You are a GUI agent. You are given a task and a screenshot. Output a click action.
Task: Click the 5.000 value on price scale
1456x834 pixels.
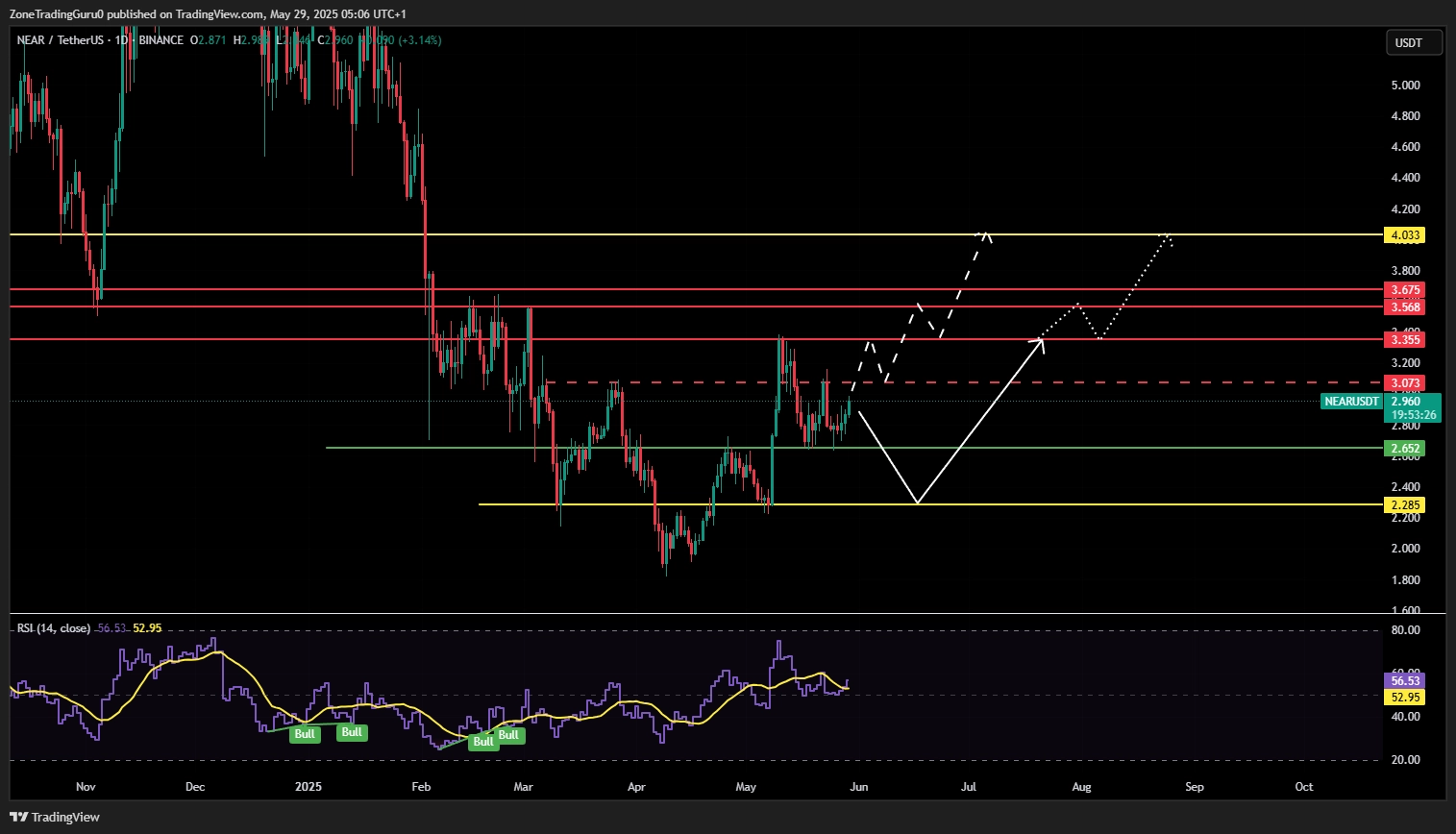(x=1405, y=86)
